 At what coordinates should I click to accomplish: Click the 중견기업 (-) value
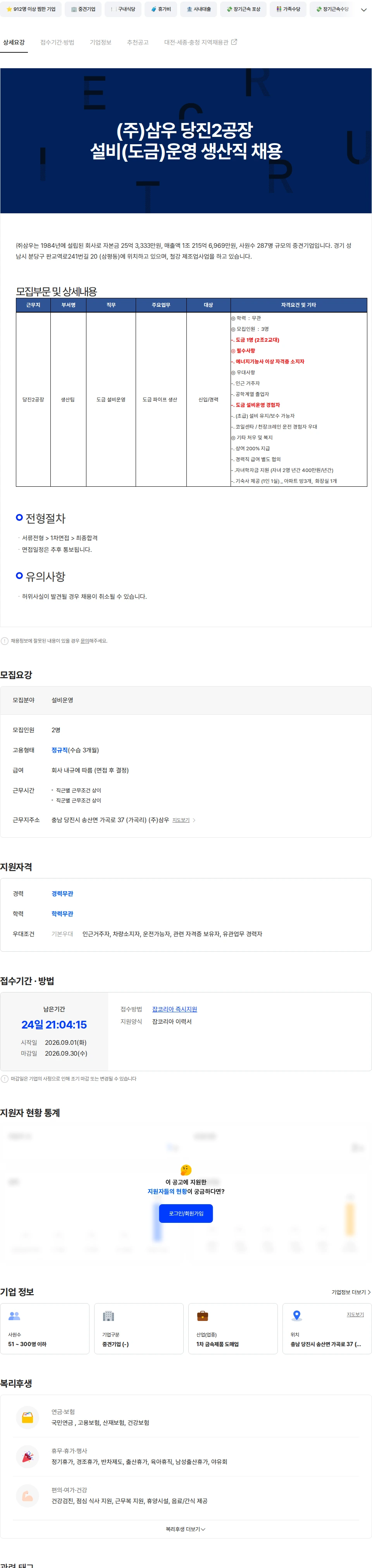115,1344
